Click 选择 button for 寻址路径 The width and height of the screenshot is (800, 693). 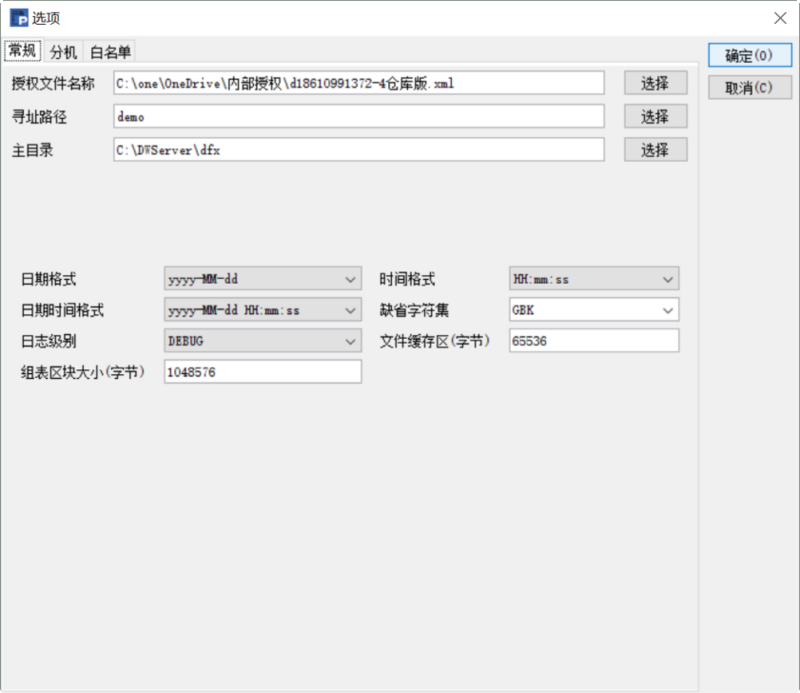[x=656, y=116]
